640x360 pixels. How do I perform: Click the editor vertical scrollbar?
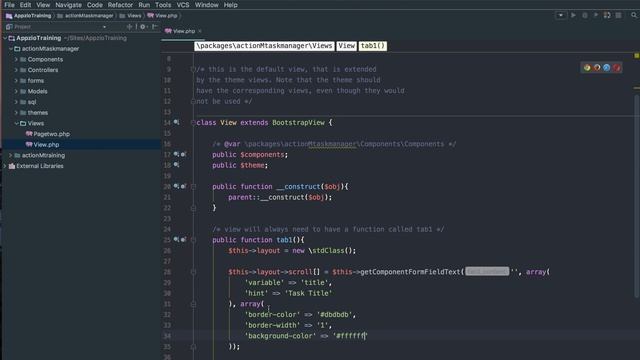click(637, 196)
